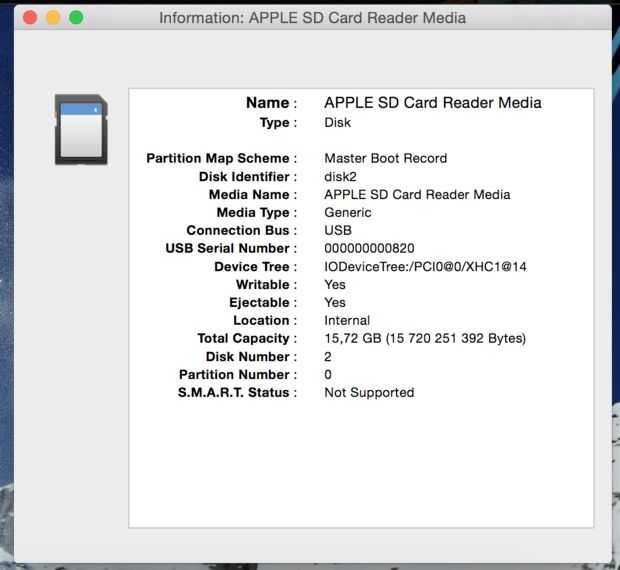
Task: Click the SD card disk icon
Action: 81,130
